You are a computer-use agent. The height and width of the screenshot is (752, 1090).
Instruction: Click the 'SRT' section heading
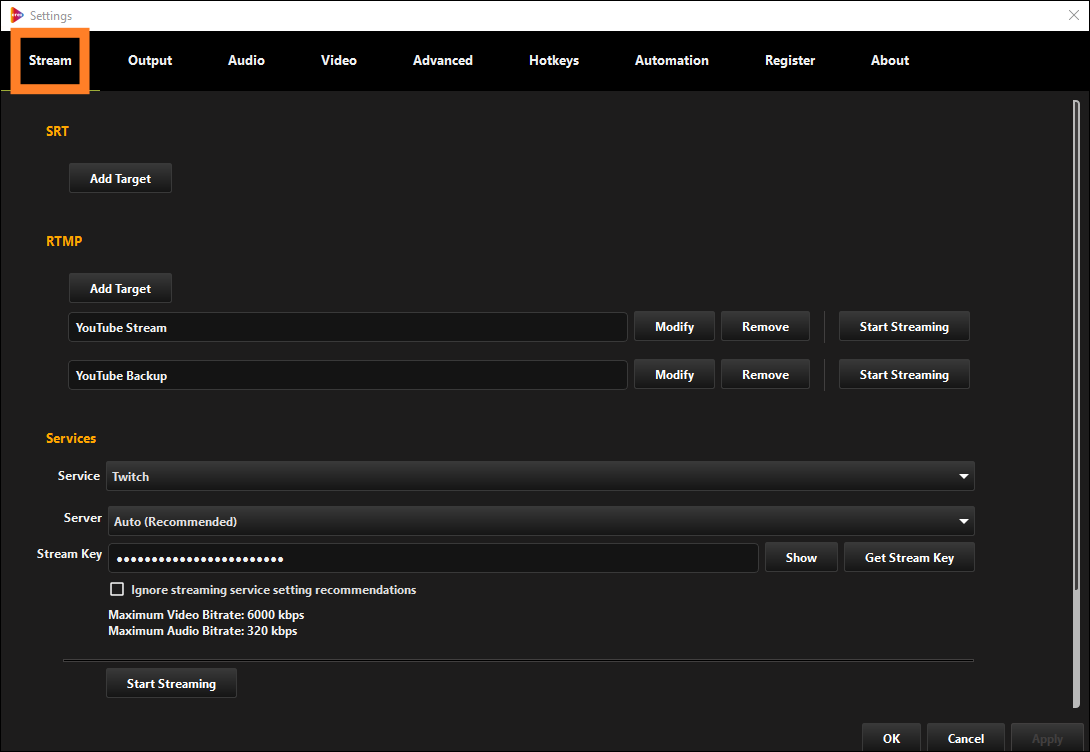[x=57, y=131]
